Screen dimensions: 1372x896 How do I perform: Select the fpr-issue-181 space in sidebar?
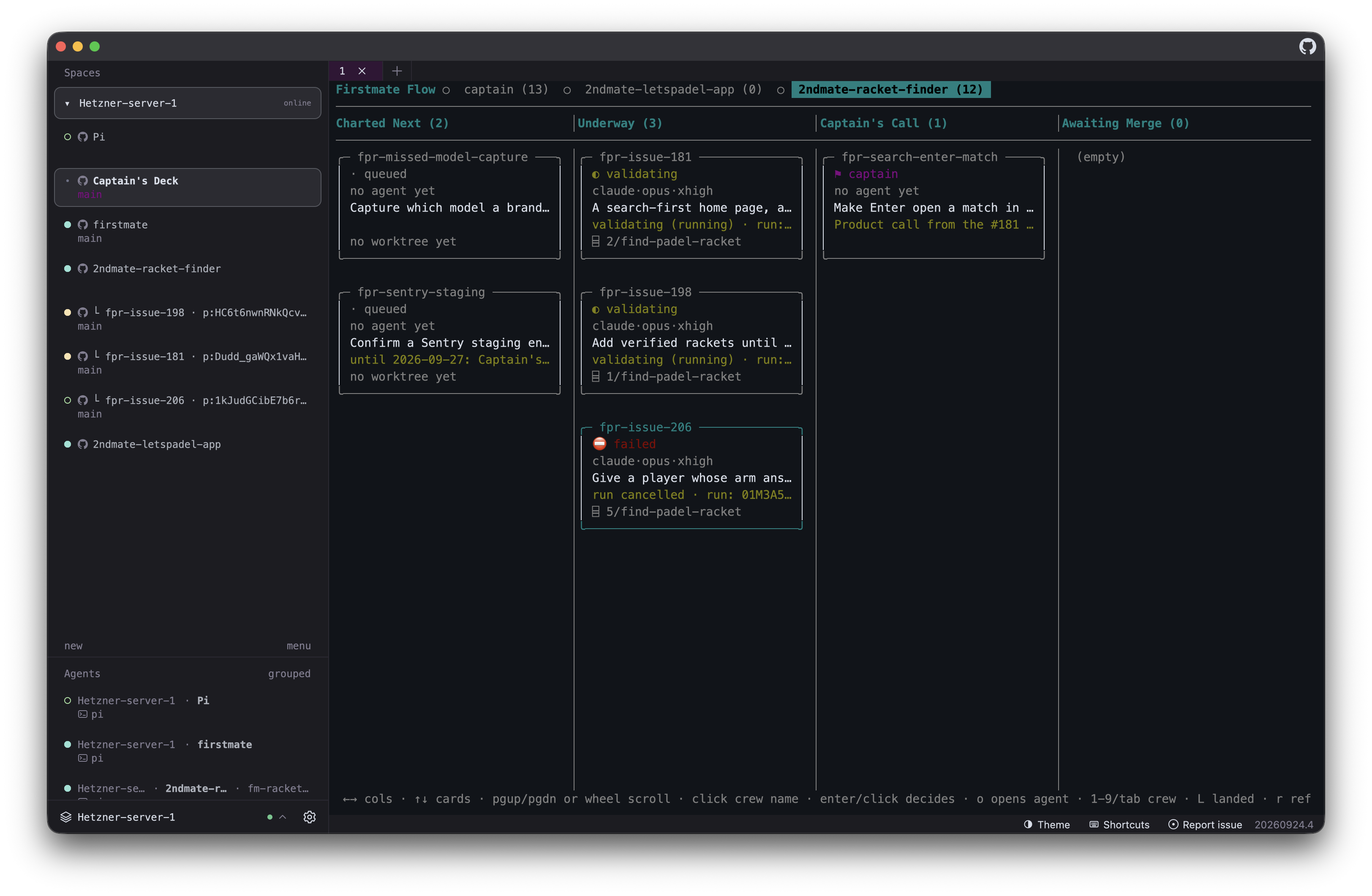[188, 363]
